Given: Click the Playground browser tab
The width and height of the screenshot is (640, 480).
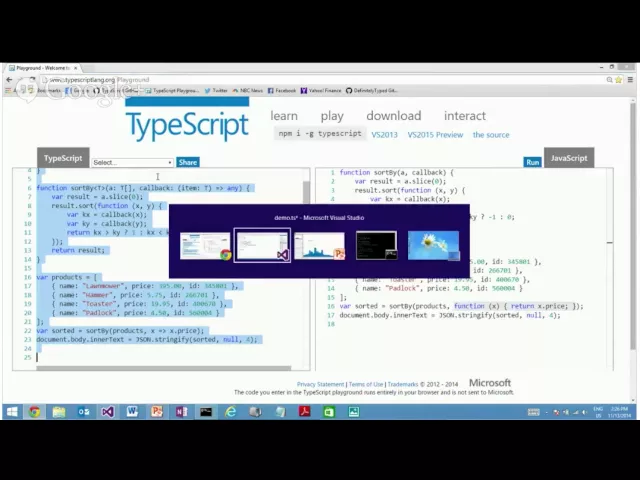Looking at the screenshot, I should [43, 68].
